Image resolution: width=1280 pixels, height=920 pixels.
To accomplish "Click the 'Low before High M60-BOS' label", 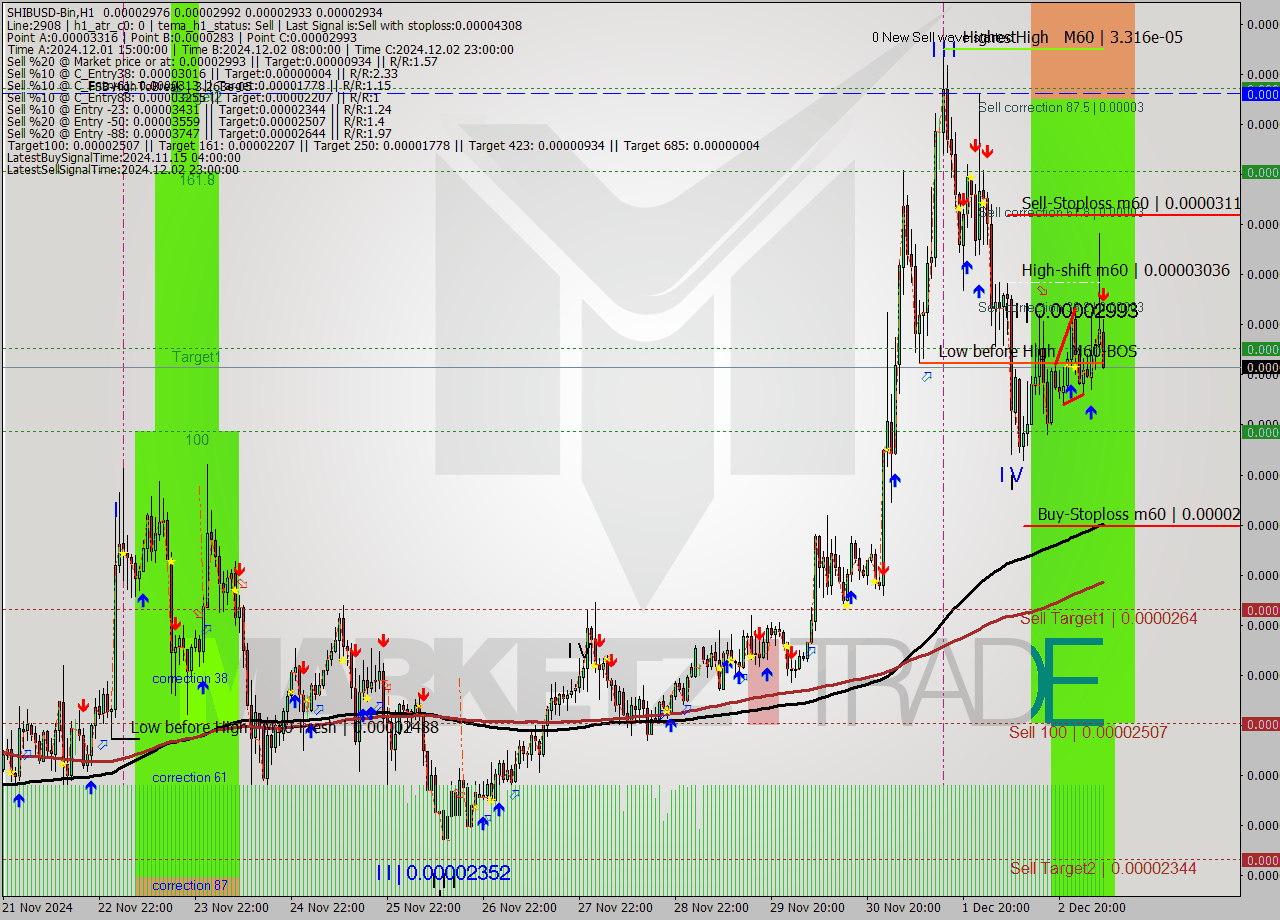I will coord(1037,352).
